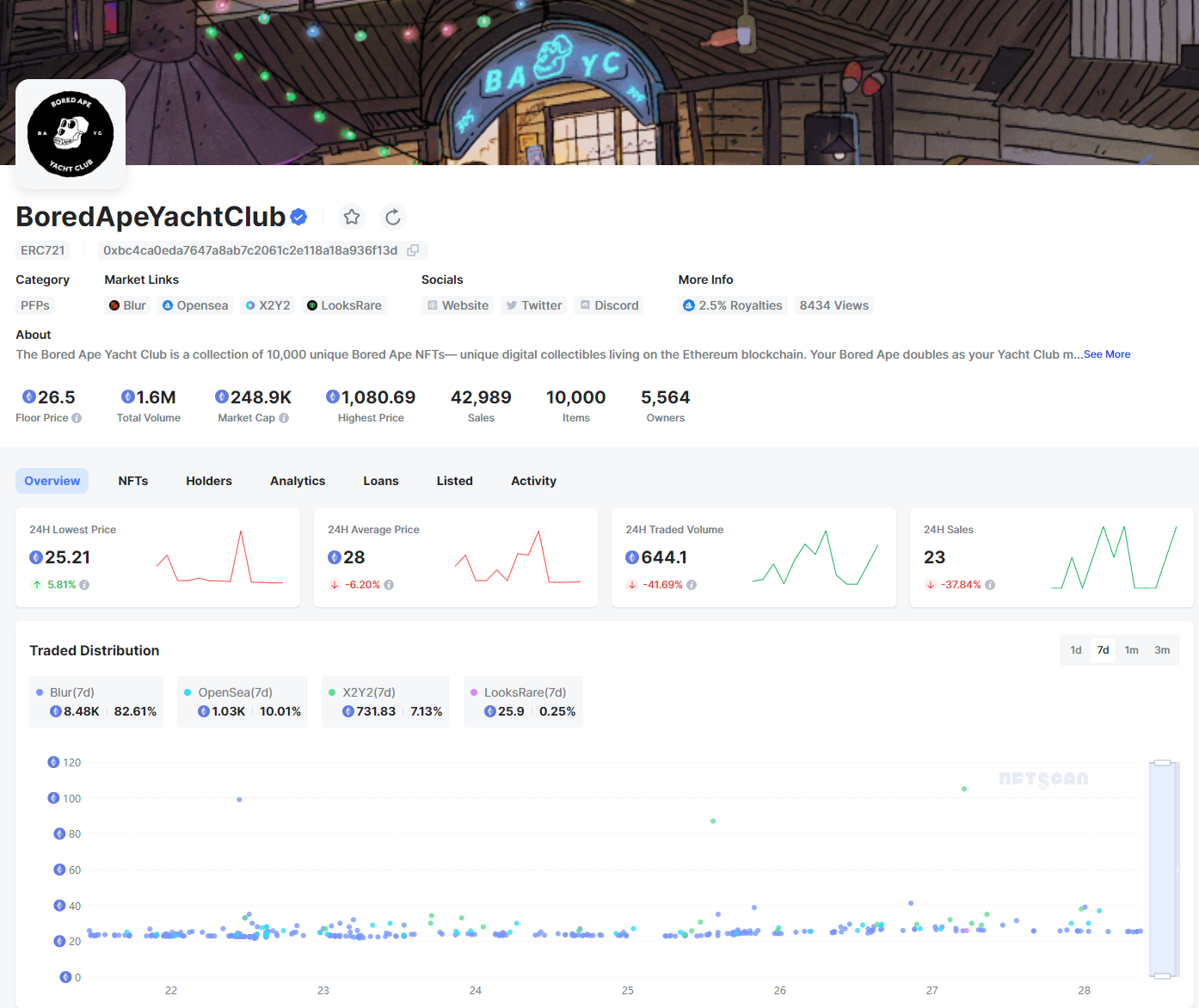Screen dimensions: 1199x1008
Task: Click the BAYC collection logo
Action: [71, 134]
